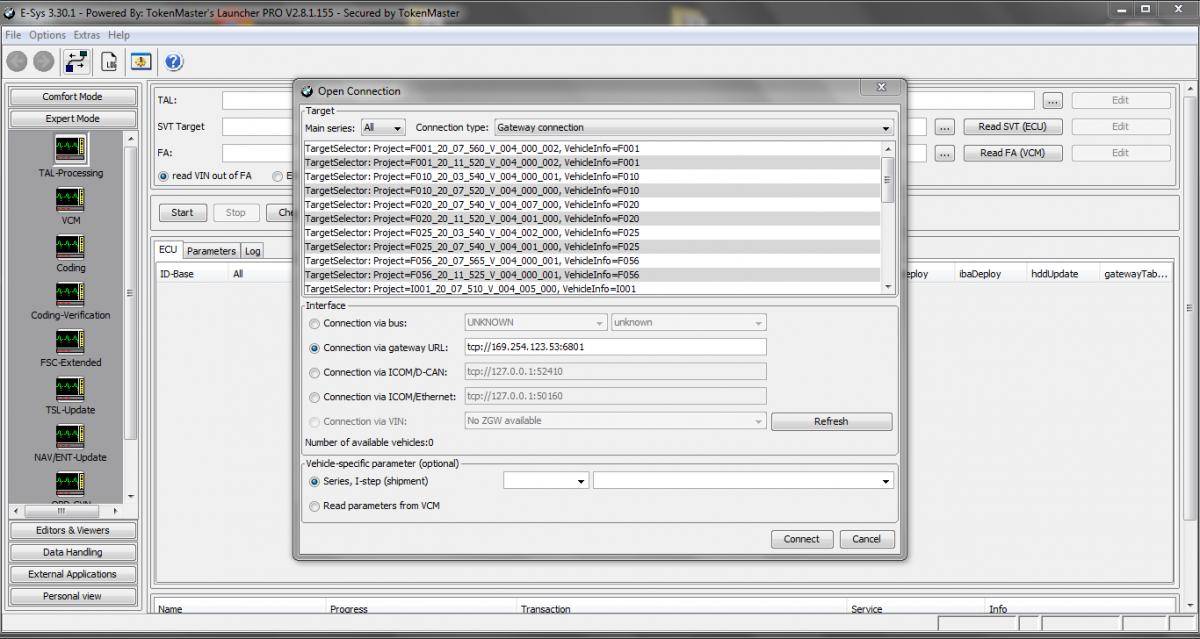Click the gateway URL input field
1200x639 pixels.
coord(615,347)
